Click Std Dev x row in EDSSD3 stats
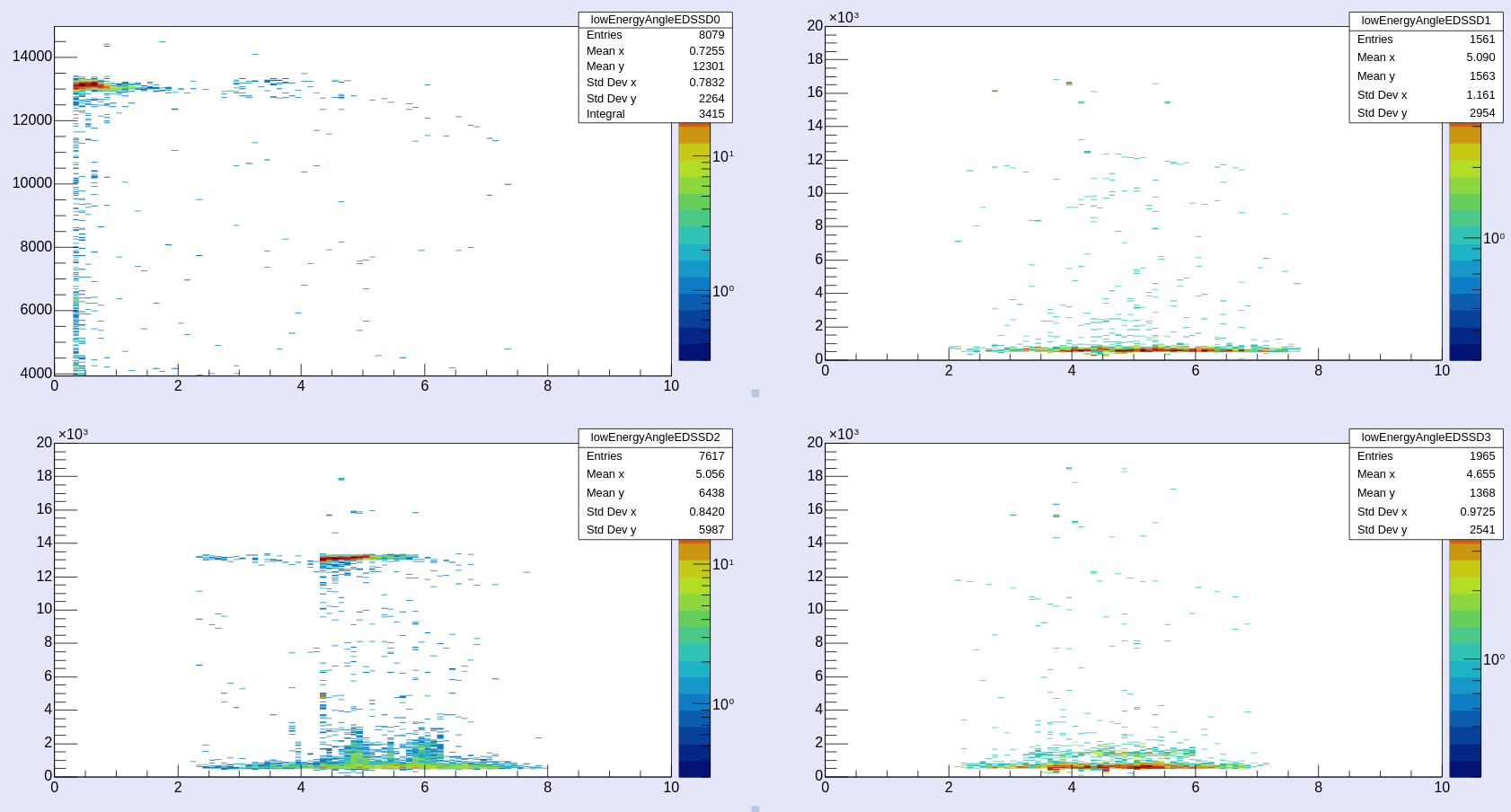The image size is (1511, 812). (x=1426, y=512)
